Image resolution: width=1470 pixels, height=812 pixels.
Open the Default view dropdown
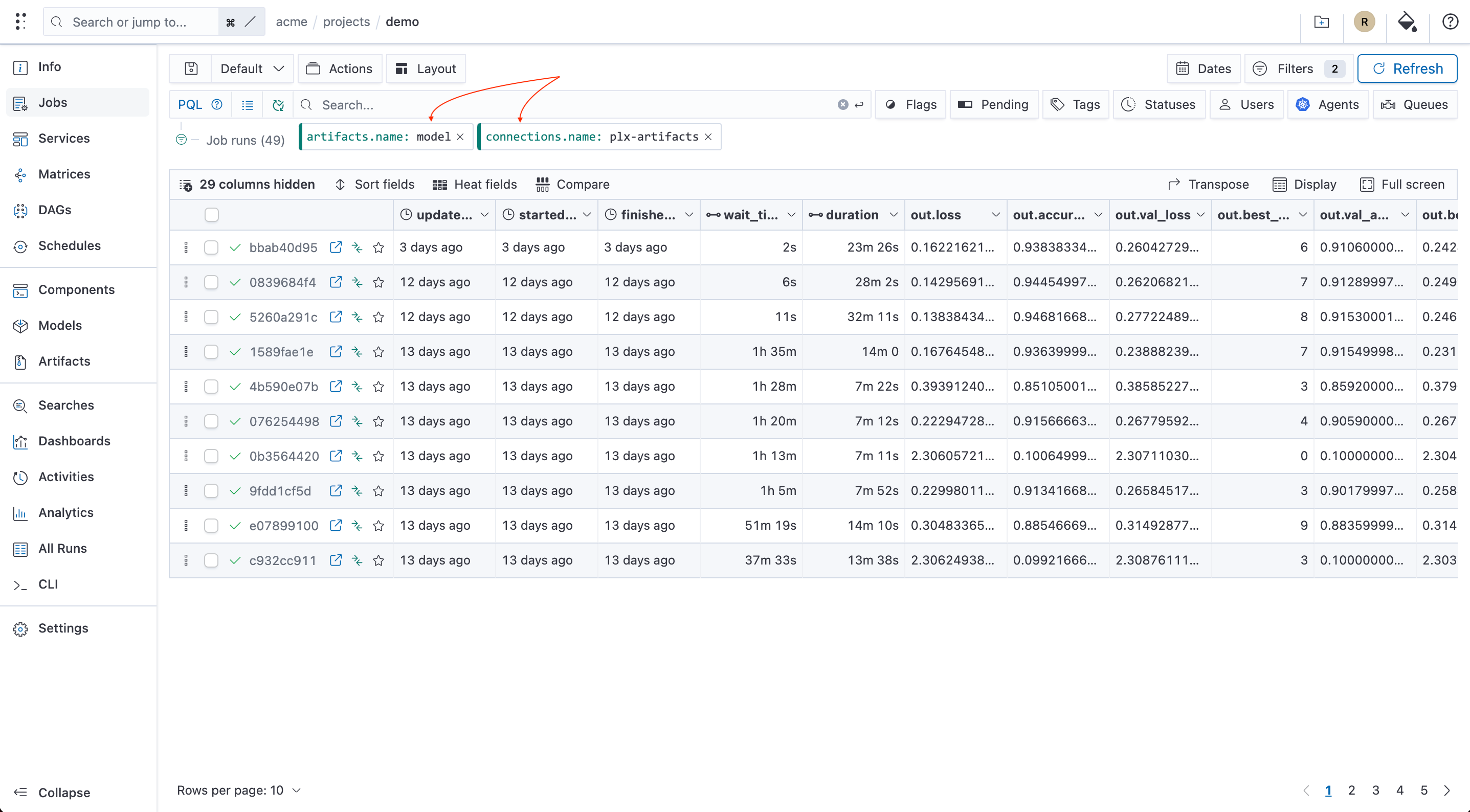tap(252, 69)
